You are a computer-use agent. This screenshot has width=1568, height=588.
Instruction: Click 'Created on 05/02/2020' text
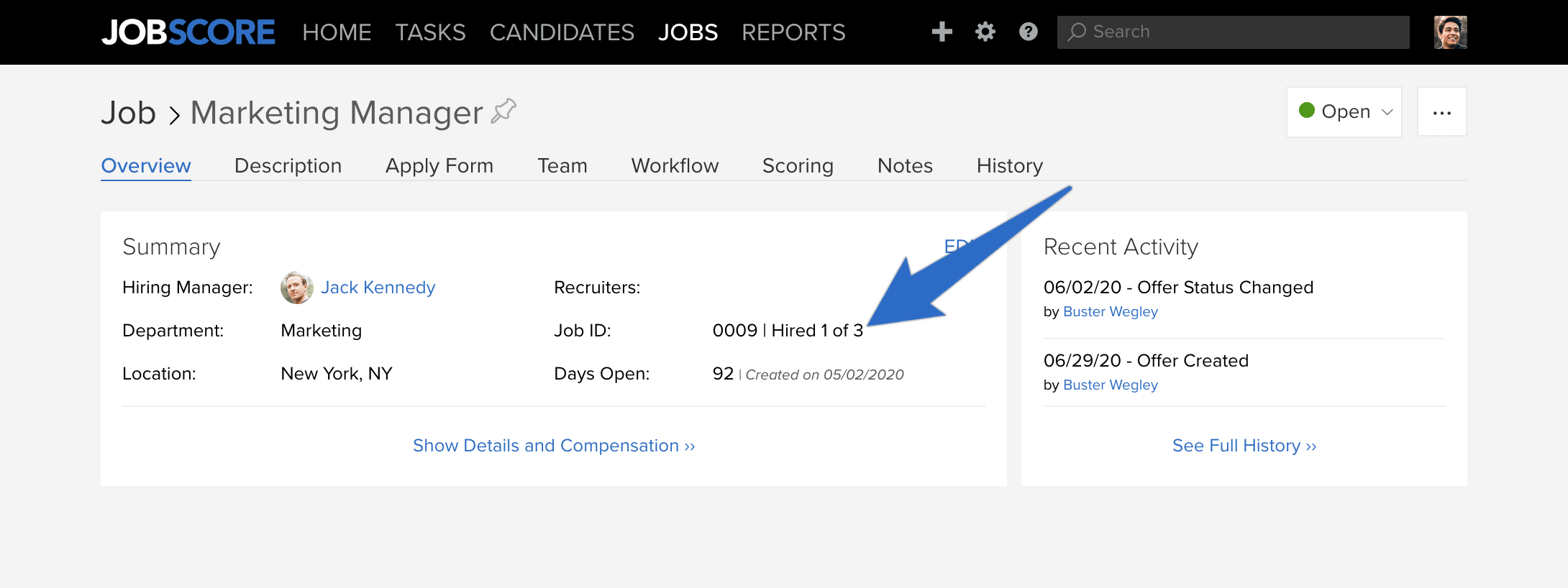(x=824, y=375)
